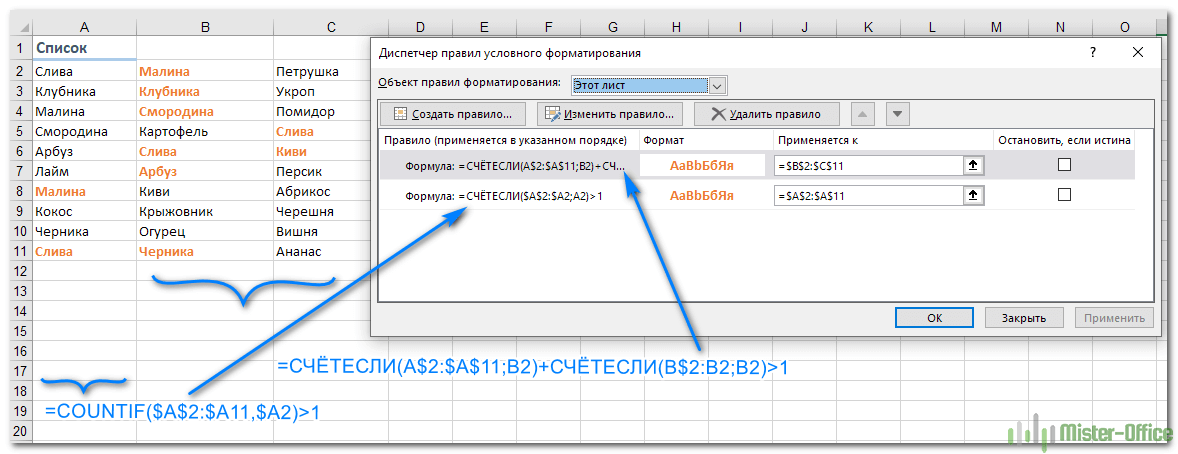Open the 'Этот лист' rules scope dropdown
1178x454 pixels.
pos(716,86)
